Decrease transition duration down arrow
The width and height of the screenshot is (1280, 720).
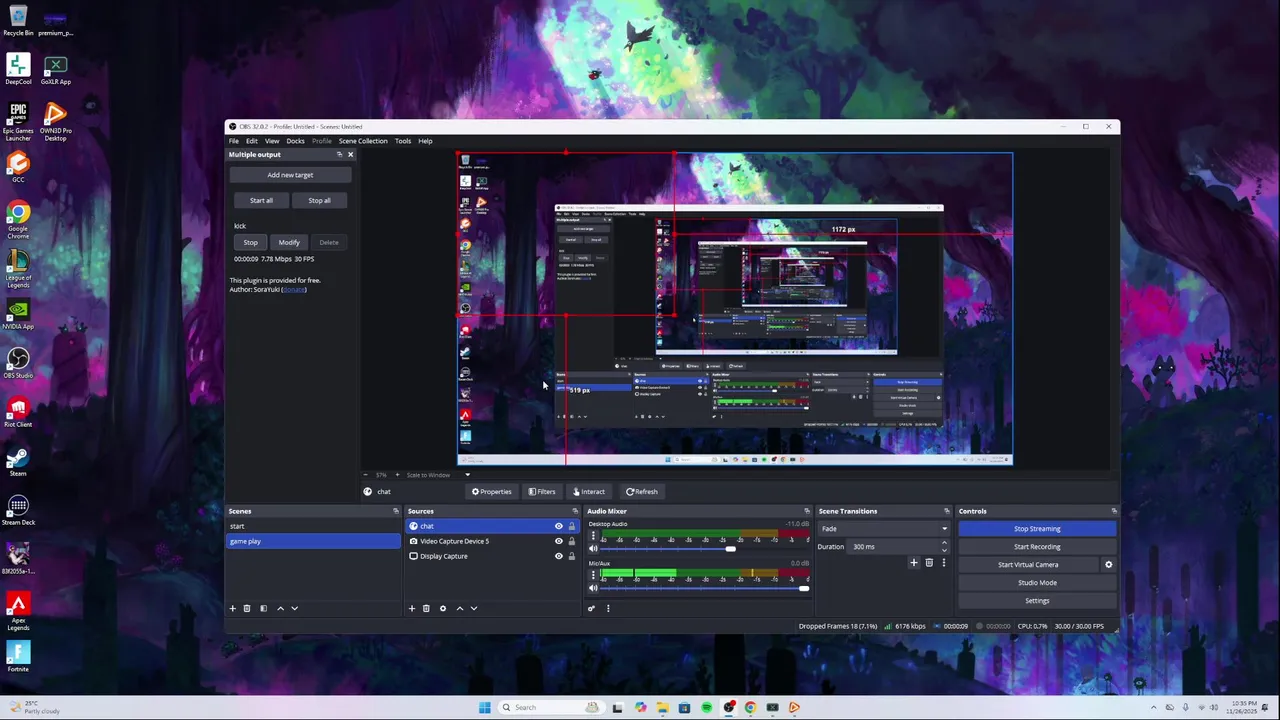(x=944, y=550)
